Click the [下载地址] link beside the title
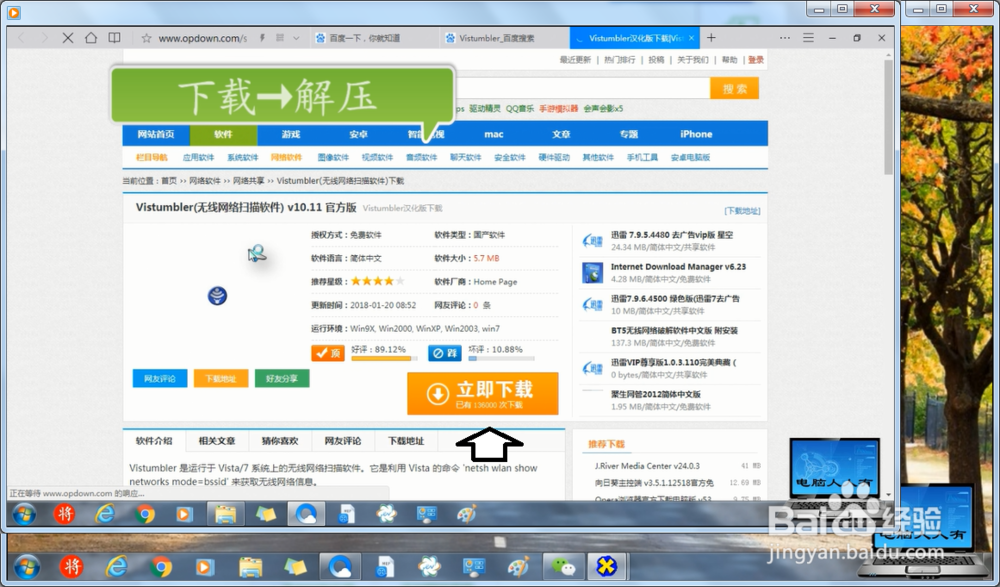The height and width of the screenshot is (587, 1000). tap(742, 211)
